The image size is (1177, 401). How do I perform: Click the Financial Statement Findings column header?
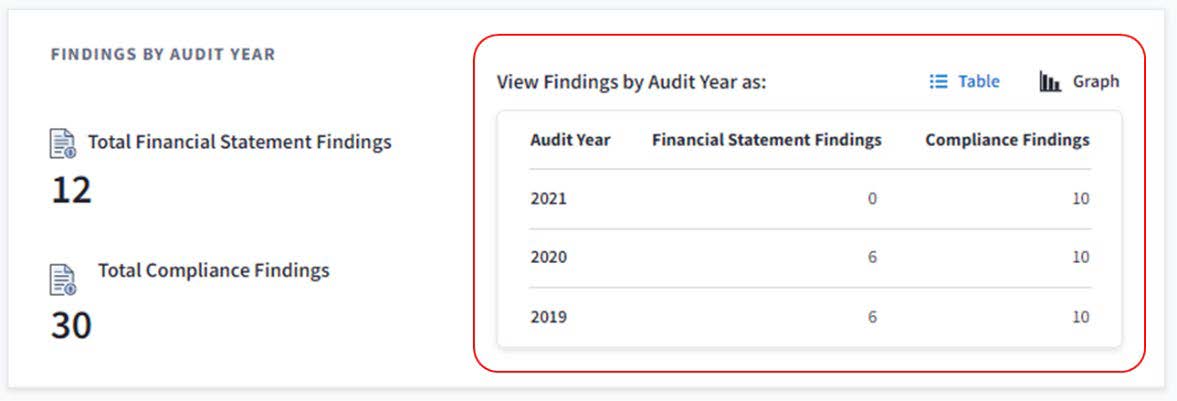point(766,140)
